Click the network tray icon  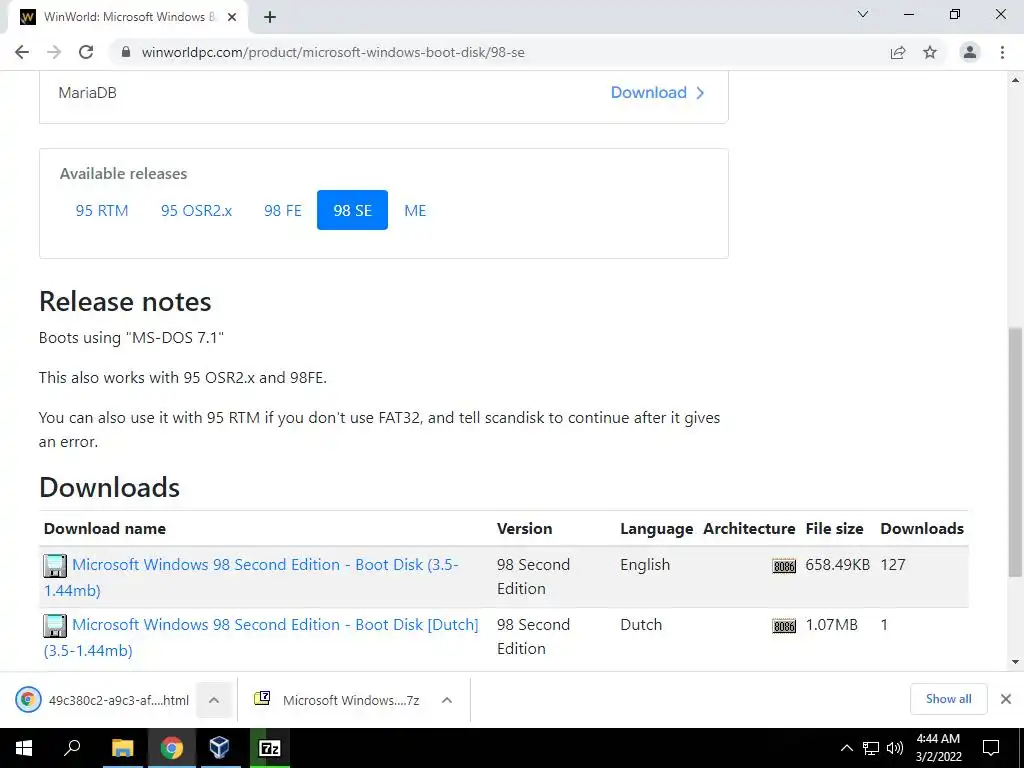(871, 748)
